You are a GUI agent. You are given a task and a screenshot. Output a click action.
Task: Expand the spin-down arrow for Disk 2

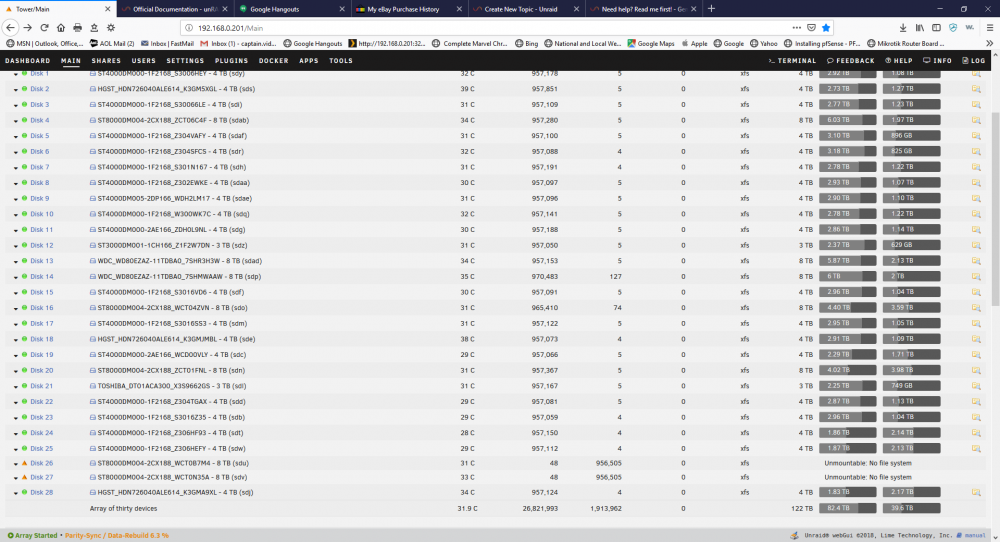tap(16, 90)
